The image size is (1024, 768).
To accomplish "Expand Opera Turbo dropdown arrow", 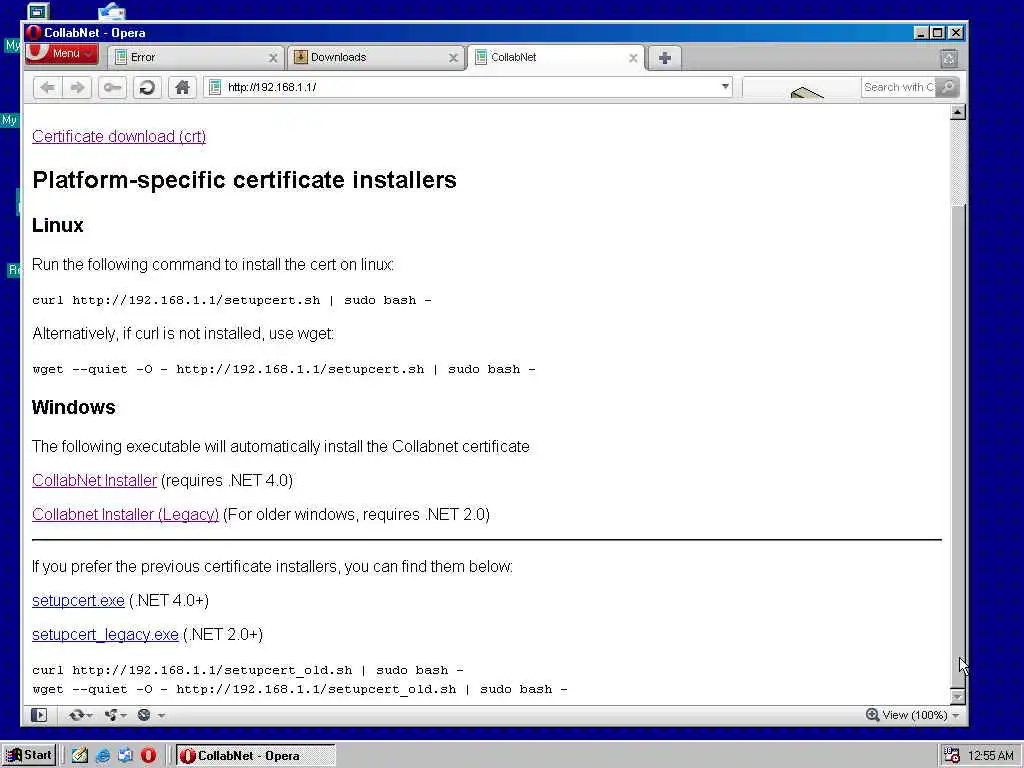I will 161,716.
